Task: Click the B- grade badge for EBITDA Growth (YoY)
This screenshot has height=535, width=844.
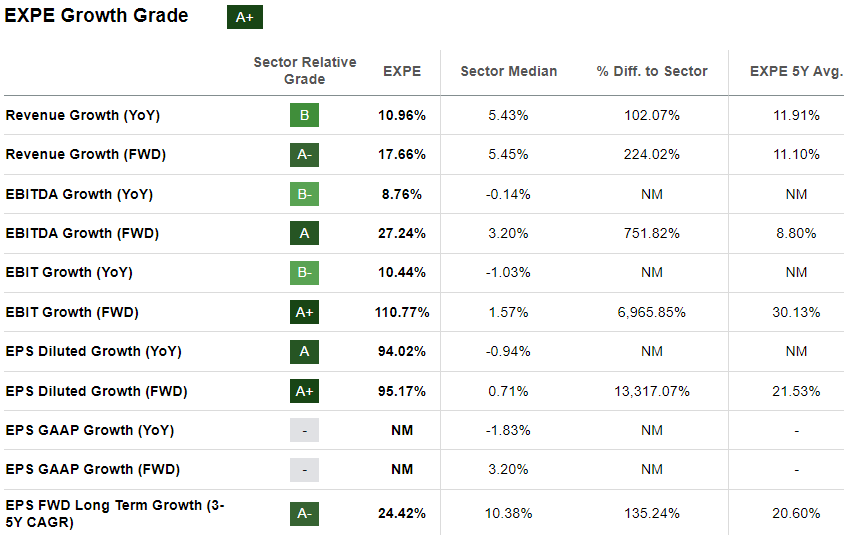Action: [x=304, y=194]
